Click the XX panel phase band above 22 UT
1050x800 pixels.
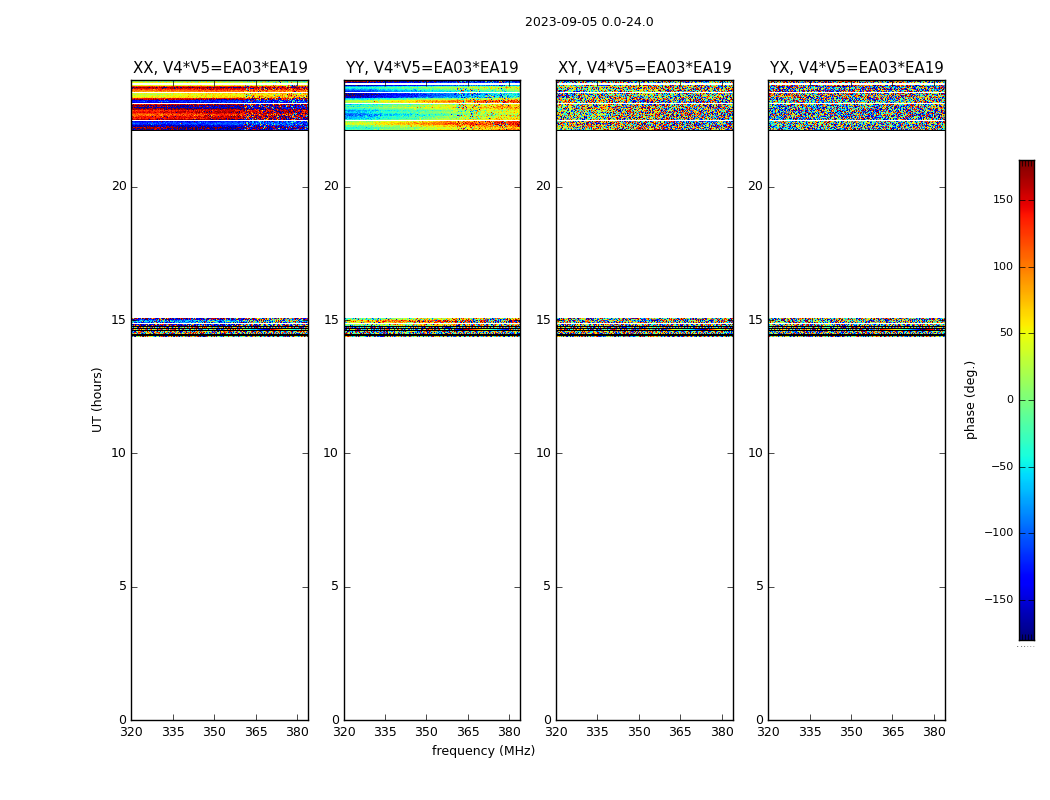coord(220,105)
